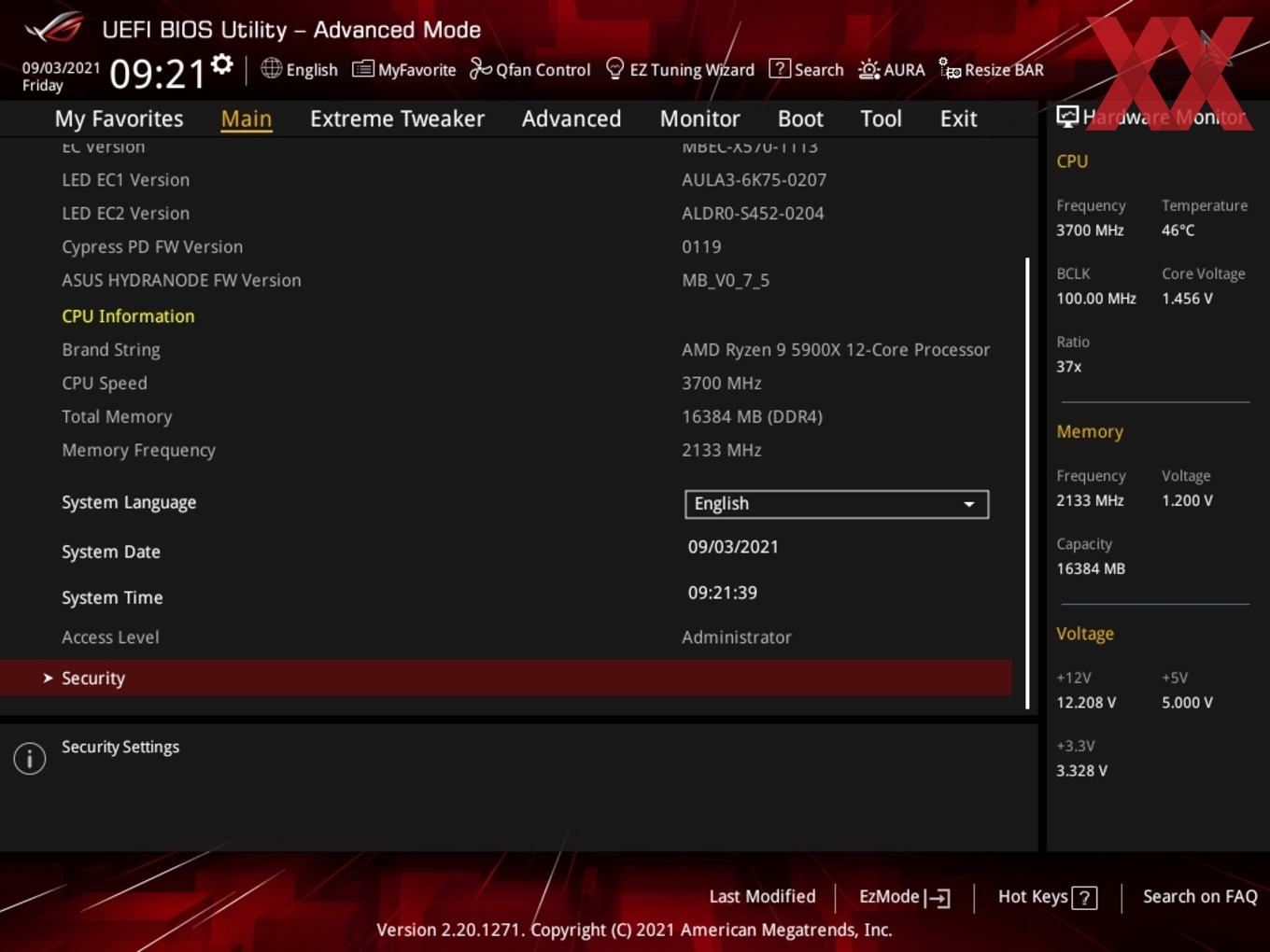
Task: Click the +12V 12.208 V reading
Action: (x=1086, y=703)
